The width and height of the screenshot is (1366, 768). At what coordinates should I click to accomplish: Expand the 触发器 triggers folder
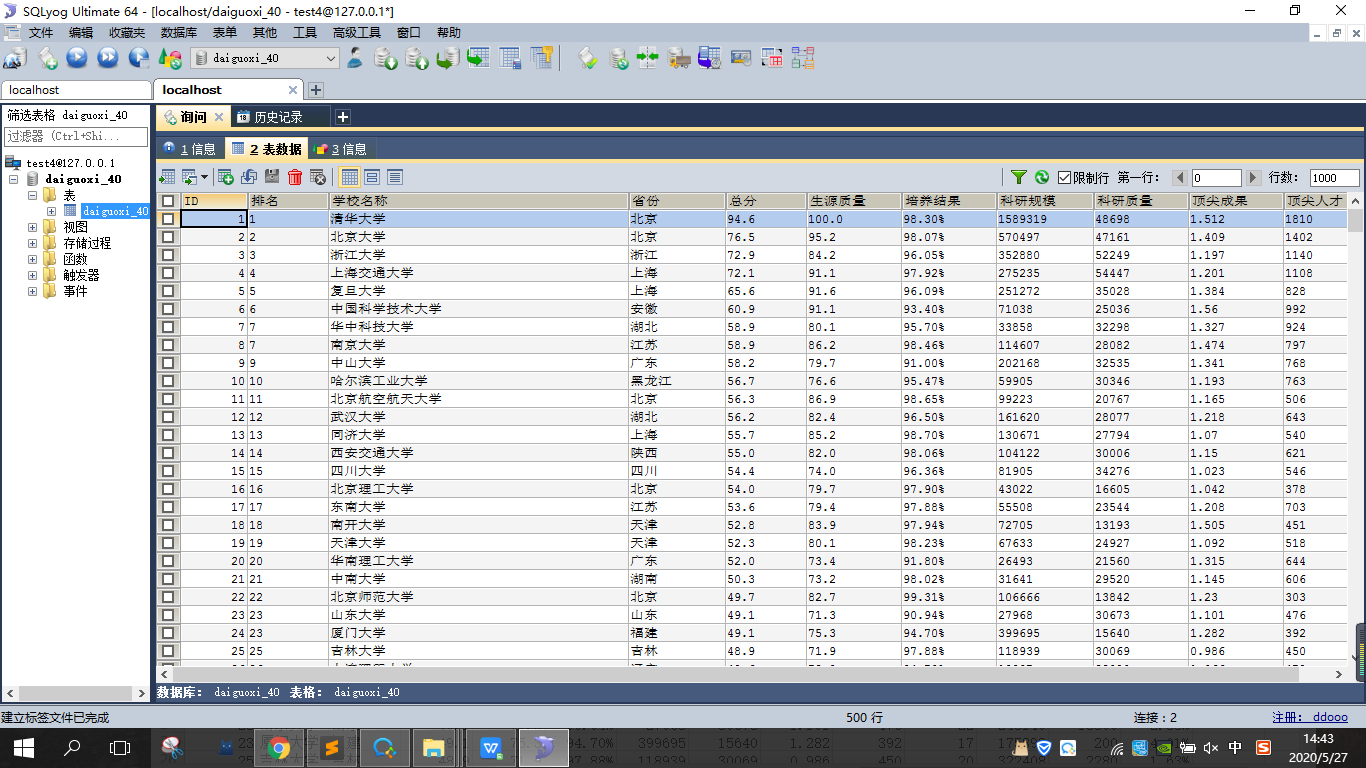tap(32, 275)
